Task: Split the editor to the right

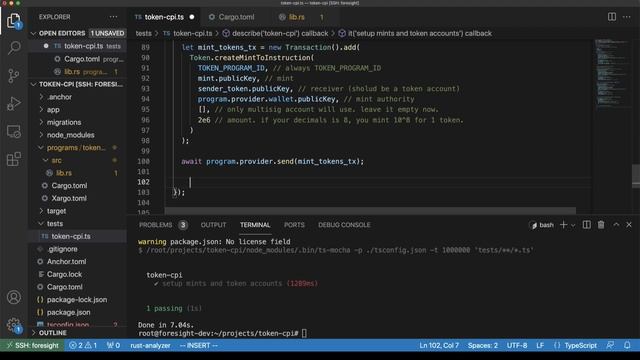Action: click(611, 17)
